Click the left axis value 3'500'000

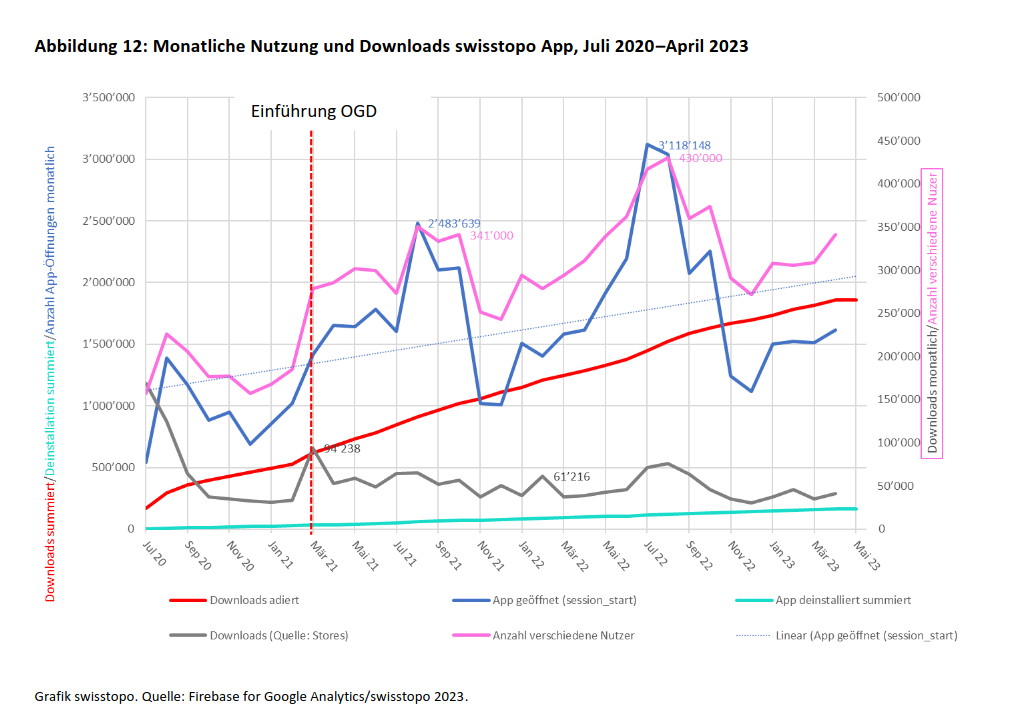(x=109, y=98)
